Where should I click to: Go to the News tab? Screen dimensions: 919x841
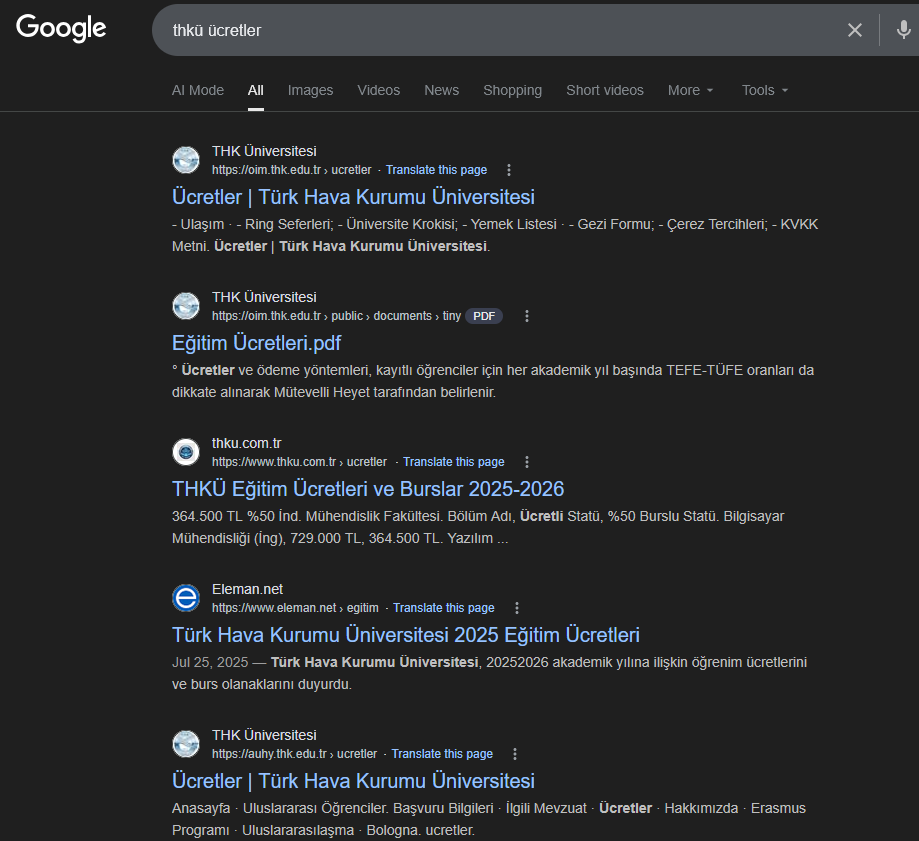click(441, 90)
